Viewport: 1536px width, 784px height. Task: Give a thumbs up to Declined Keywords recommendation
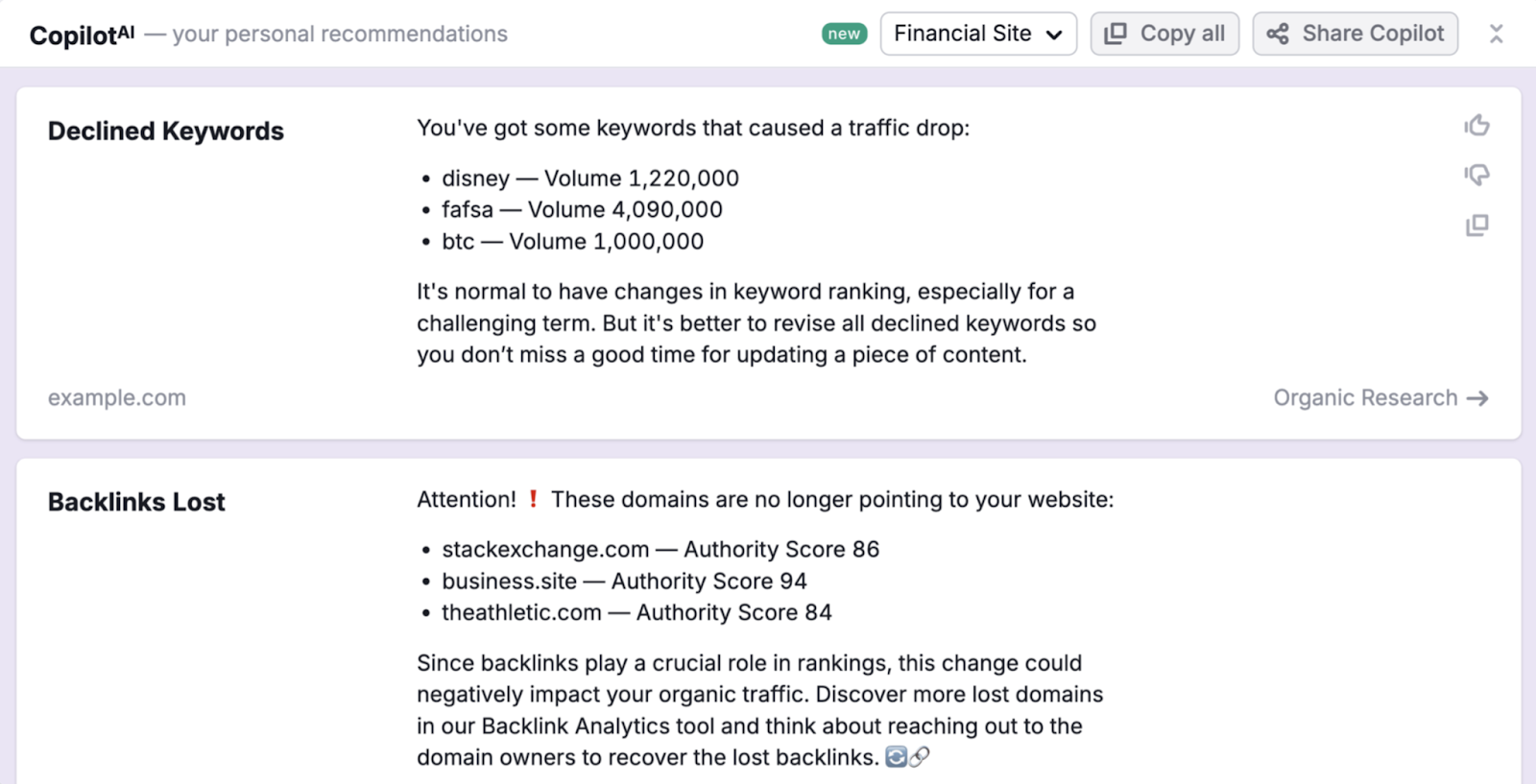tap(1476, 125)
